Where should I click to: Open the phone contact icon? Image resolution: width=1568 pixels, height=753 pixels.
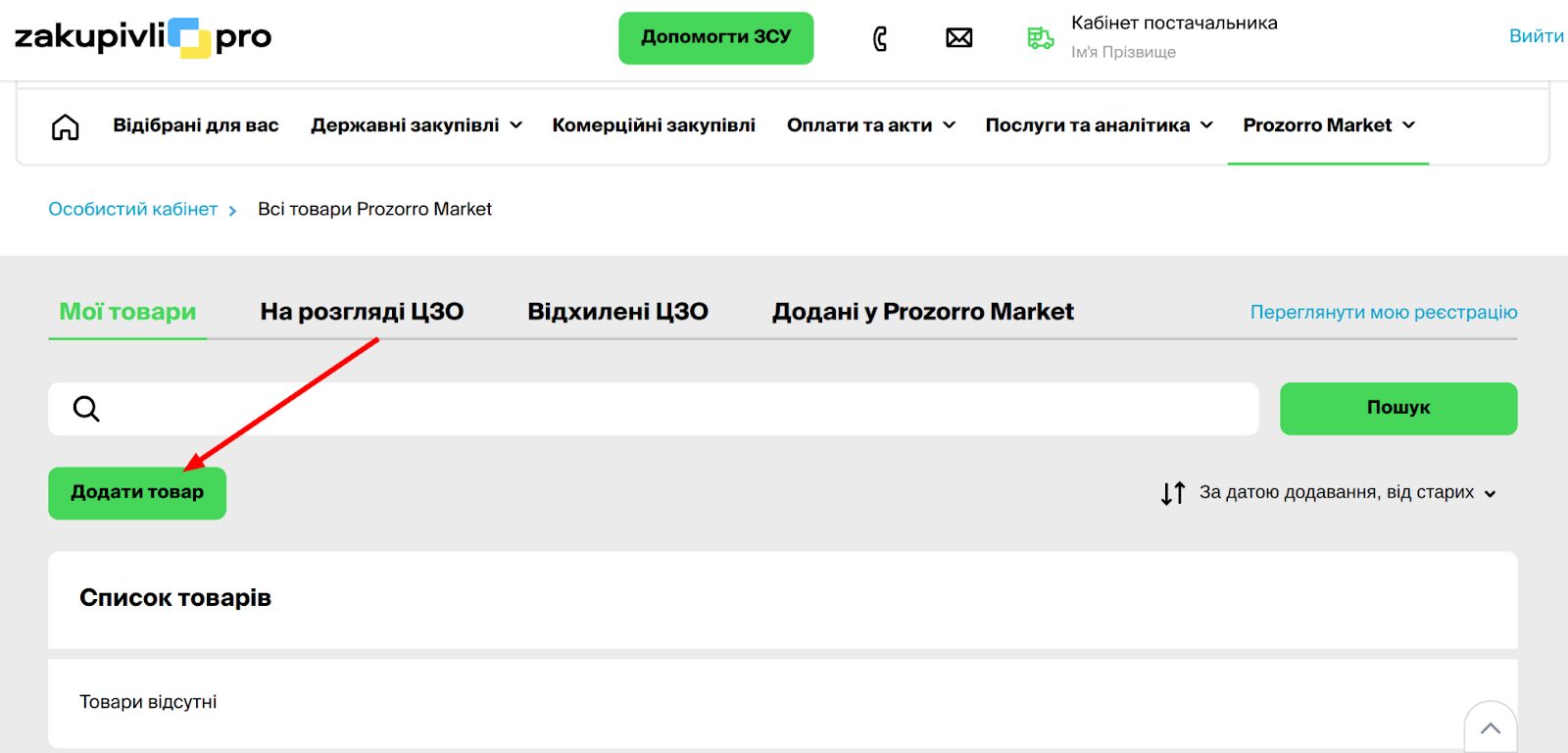coord(880,38)
